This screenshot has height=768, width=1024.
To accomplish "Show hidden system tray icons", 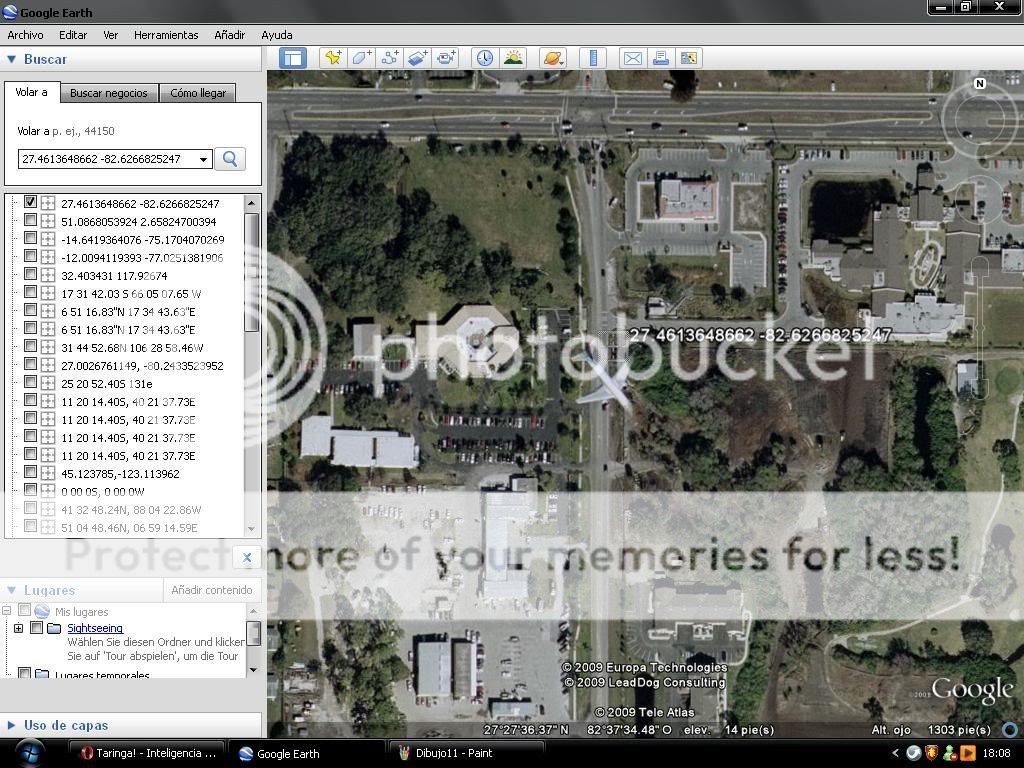I will [x=895, y=753].
